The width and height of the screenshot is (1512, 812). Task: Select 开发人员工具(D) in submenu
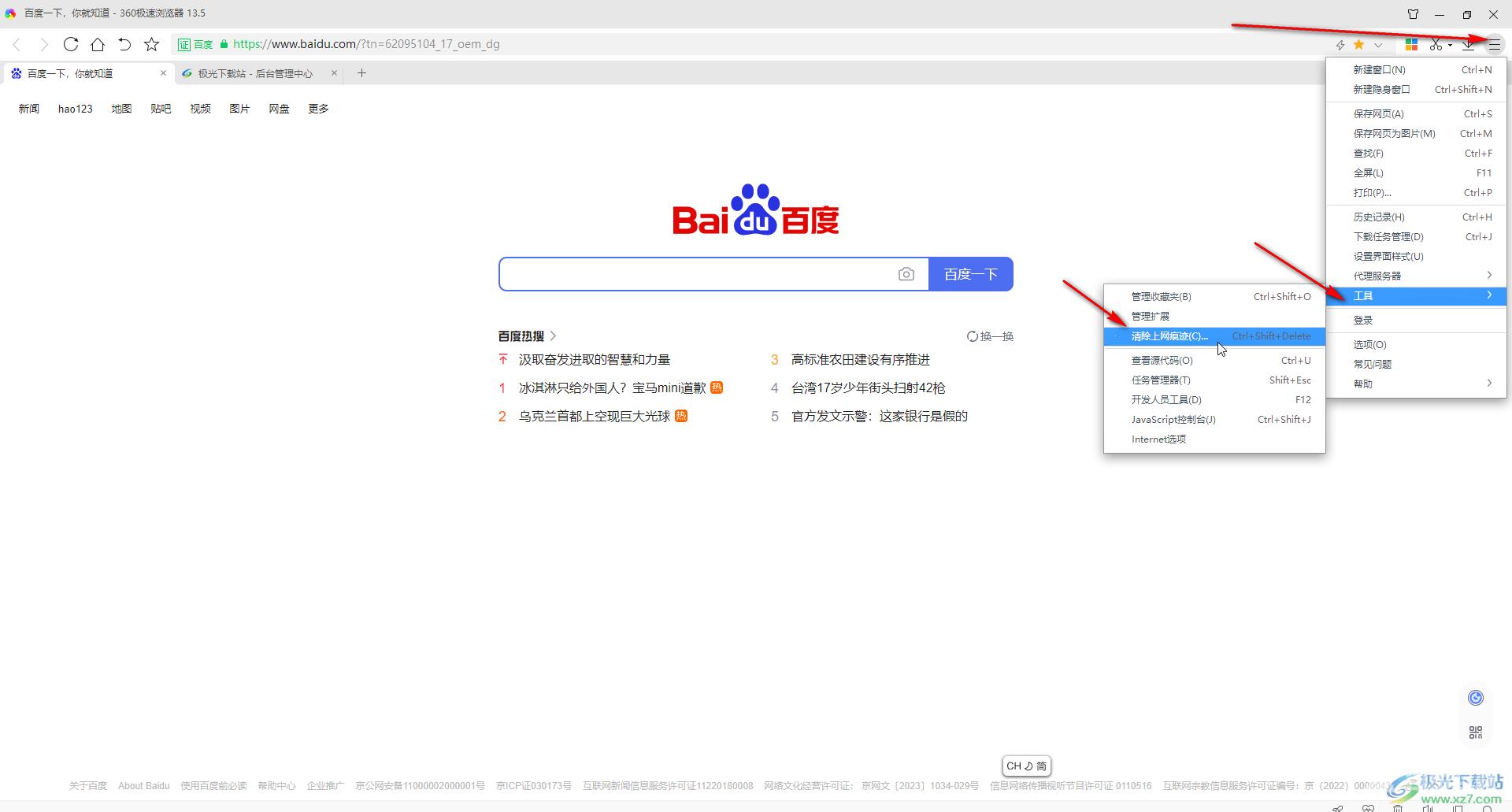tap(1214, 399)
